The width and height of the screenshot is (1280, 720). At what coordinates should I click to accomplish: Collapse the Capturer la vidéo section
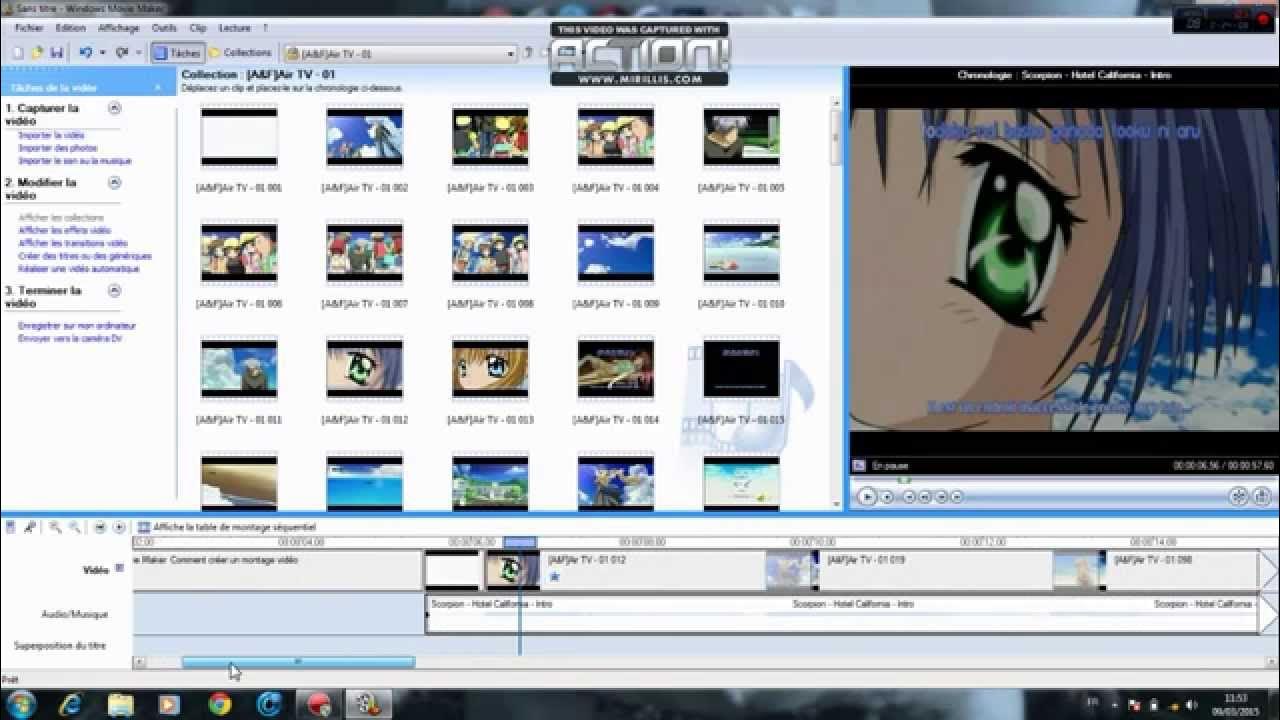coord(114,107)
